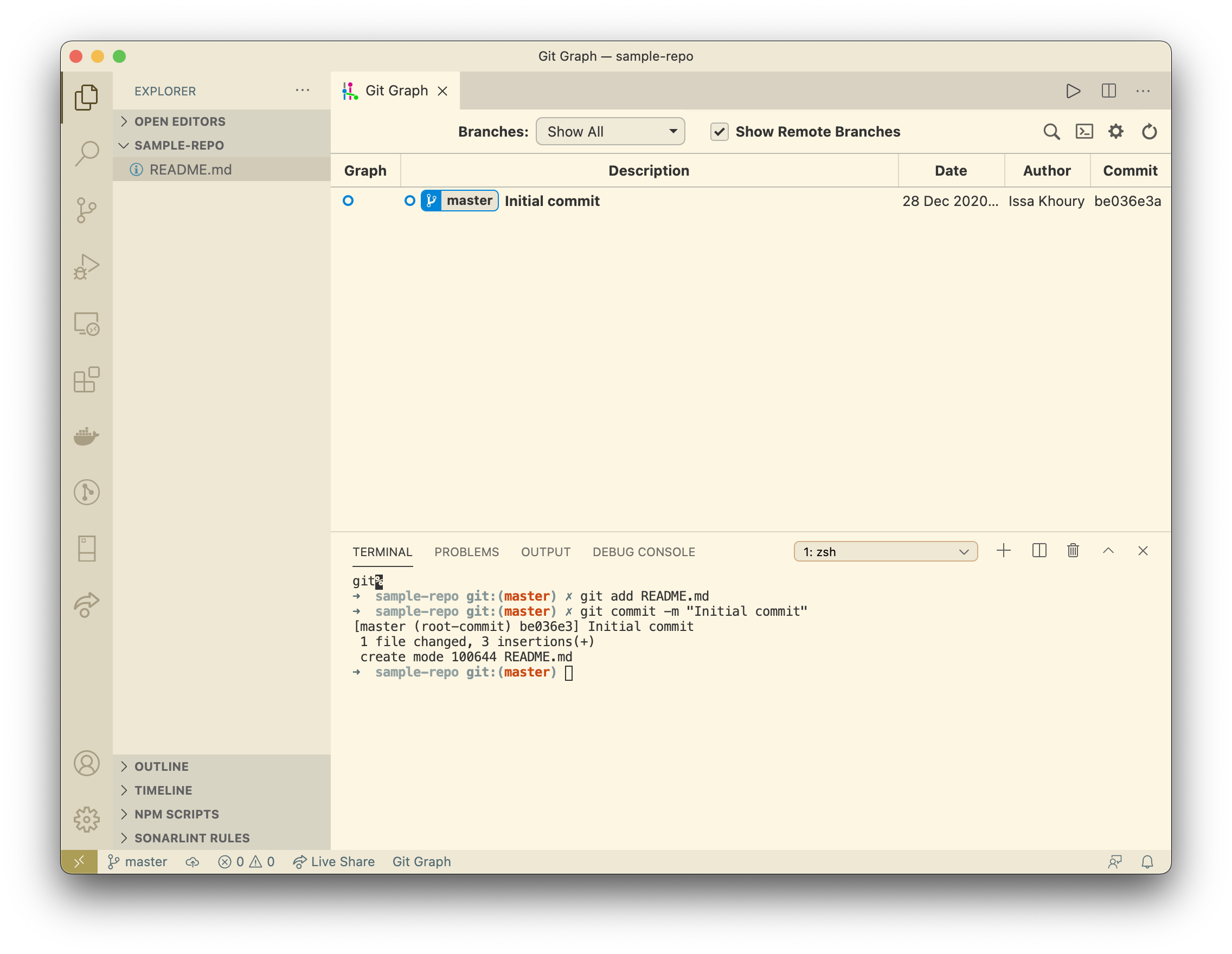Image resolution: width=1232 pixels, height=954 pixels.
Task: Click author Issa Khoury cell
Action: (x=1047, y=201)
